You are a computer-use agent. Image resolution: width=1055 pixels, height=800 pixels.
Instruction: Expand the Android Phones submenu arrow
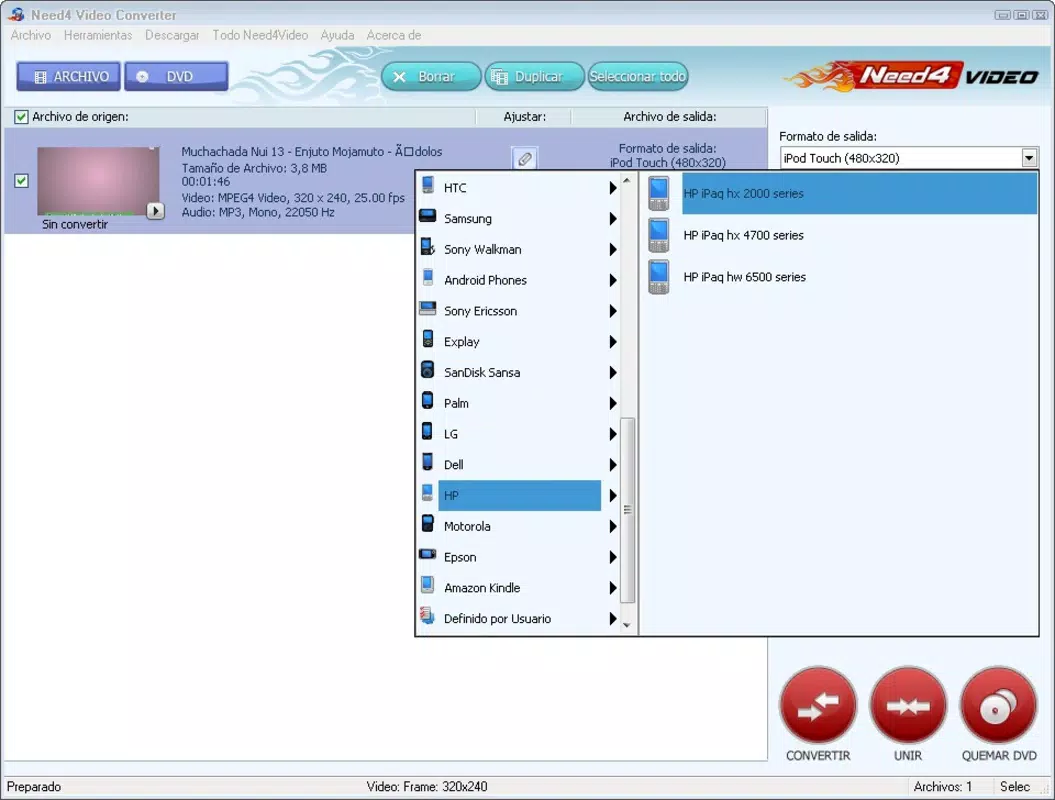pos(613,280)
